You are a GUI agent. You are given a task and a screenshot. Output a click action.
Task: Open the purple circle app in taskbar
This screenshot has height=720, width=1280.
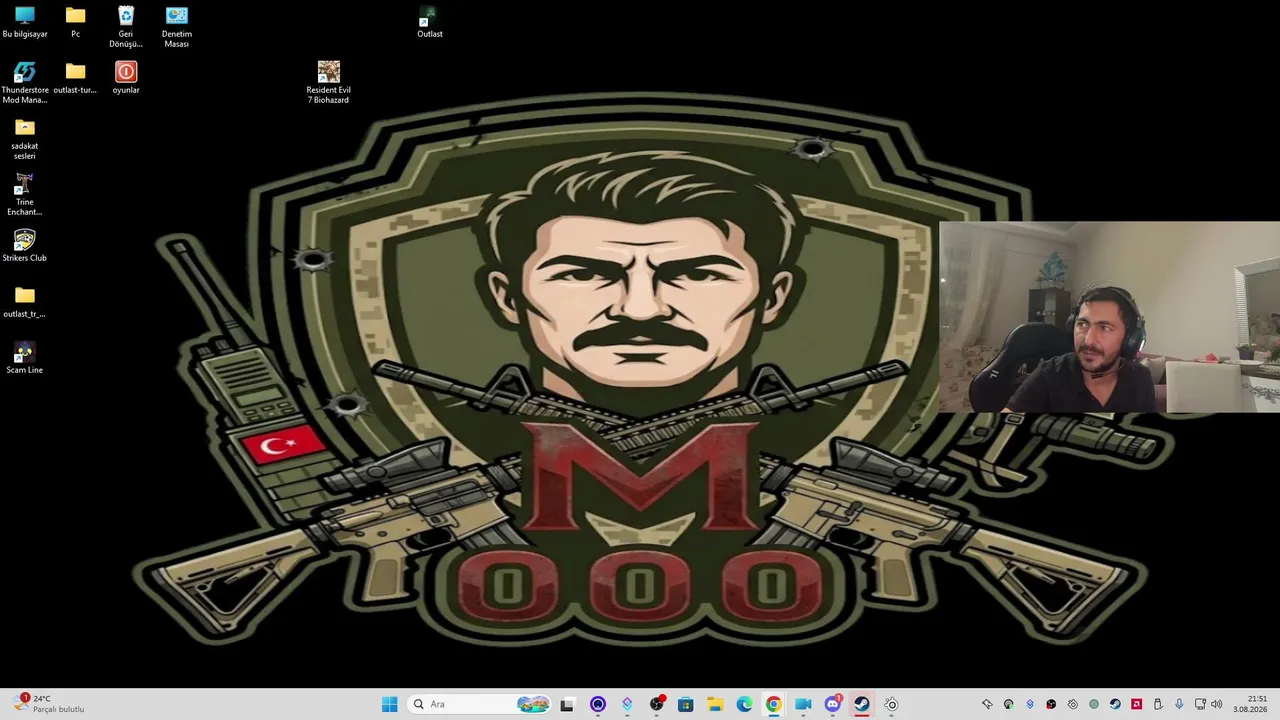tap(598, 704)
